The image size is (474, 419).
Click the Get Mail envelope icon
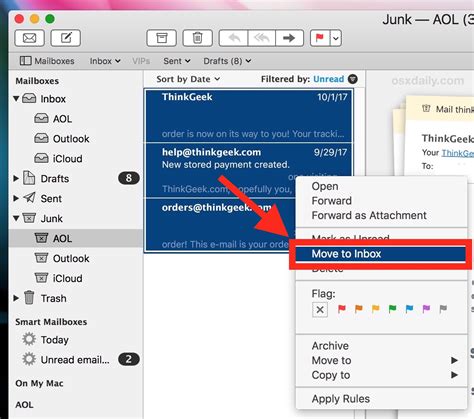coord(29,38)
